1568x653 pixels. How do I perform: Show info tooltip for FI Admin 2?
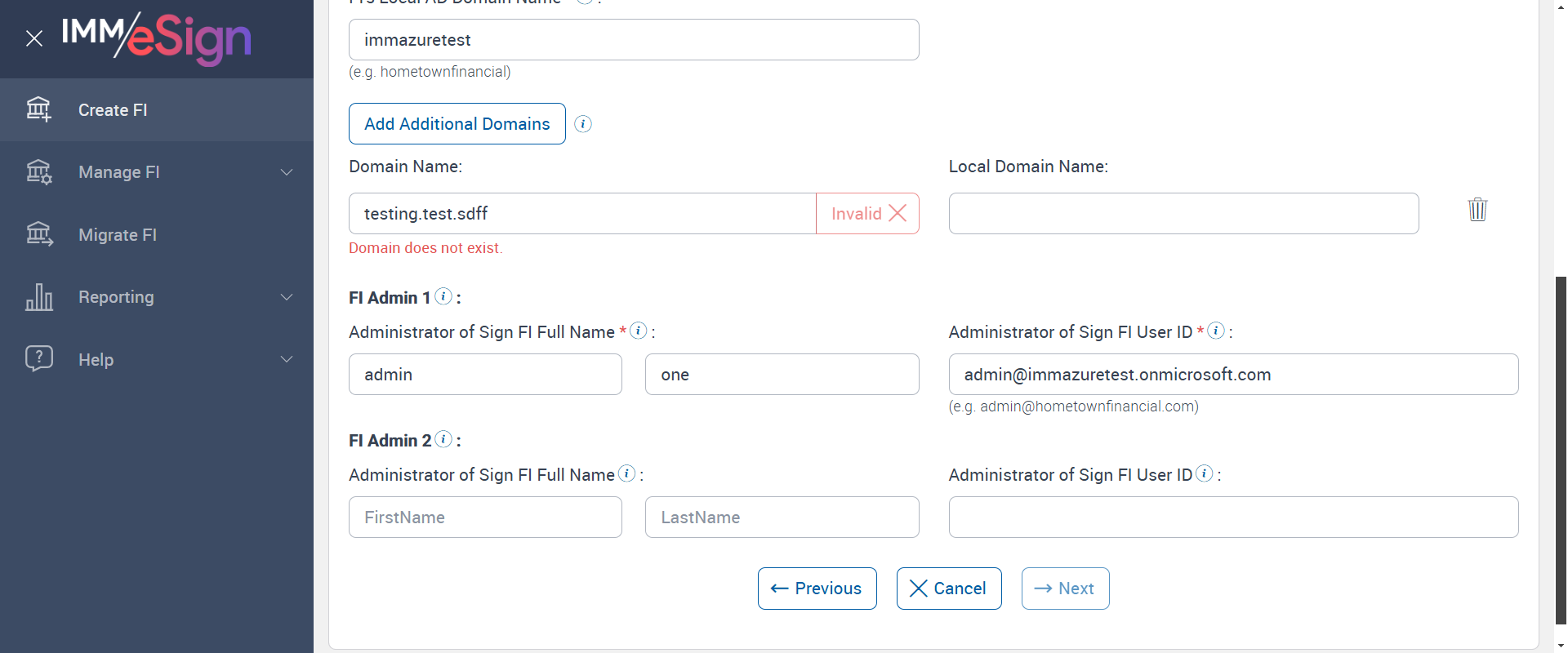coord(443,439)
